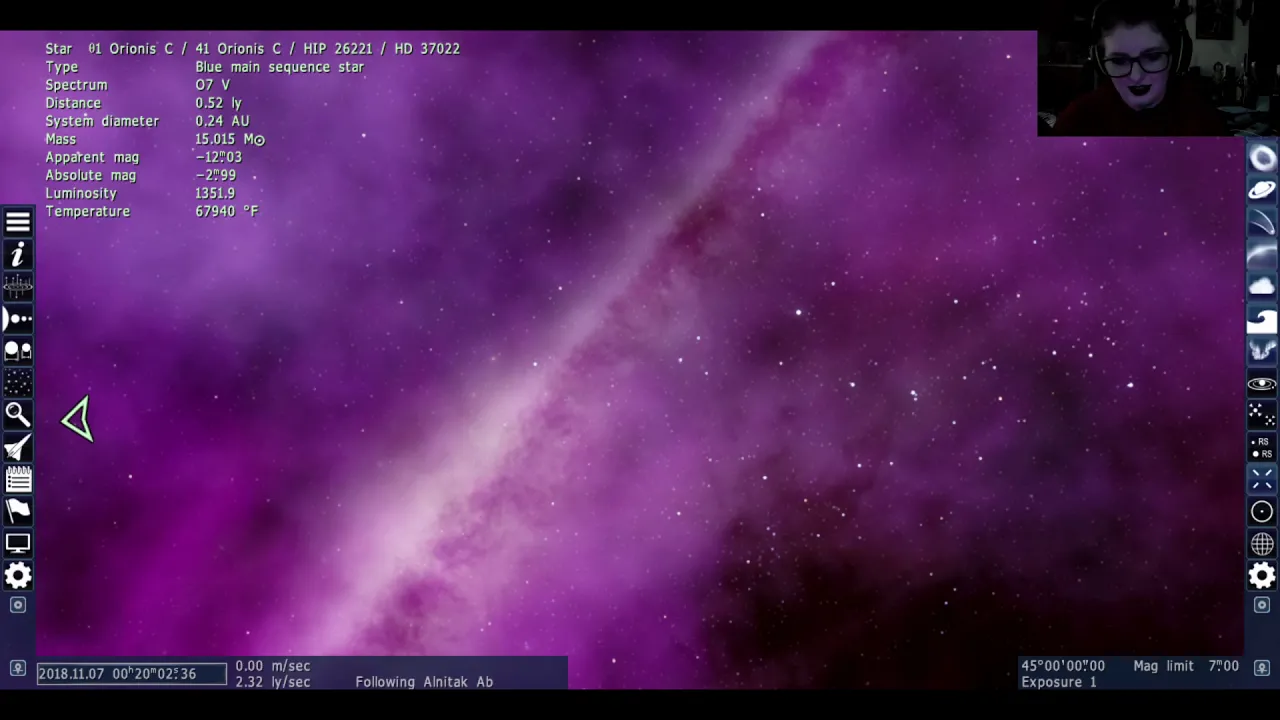Open the star browser icon
Screen dimensions: 1280x720
(18, 383)
